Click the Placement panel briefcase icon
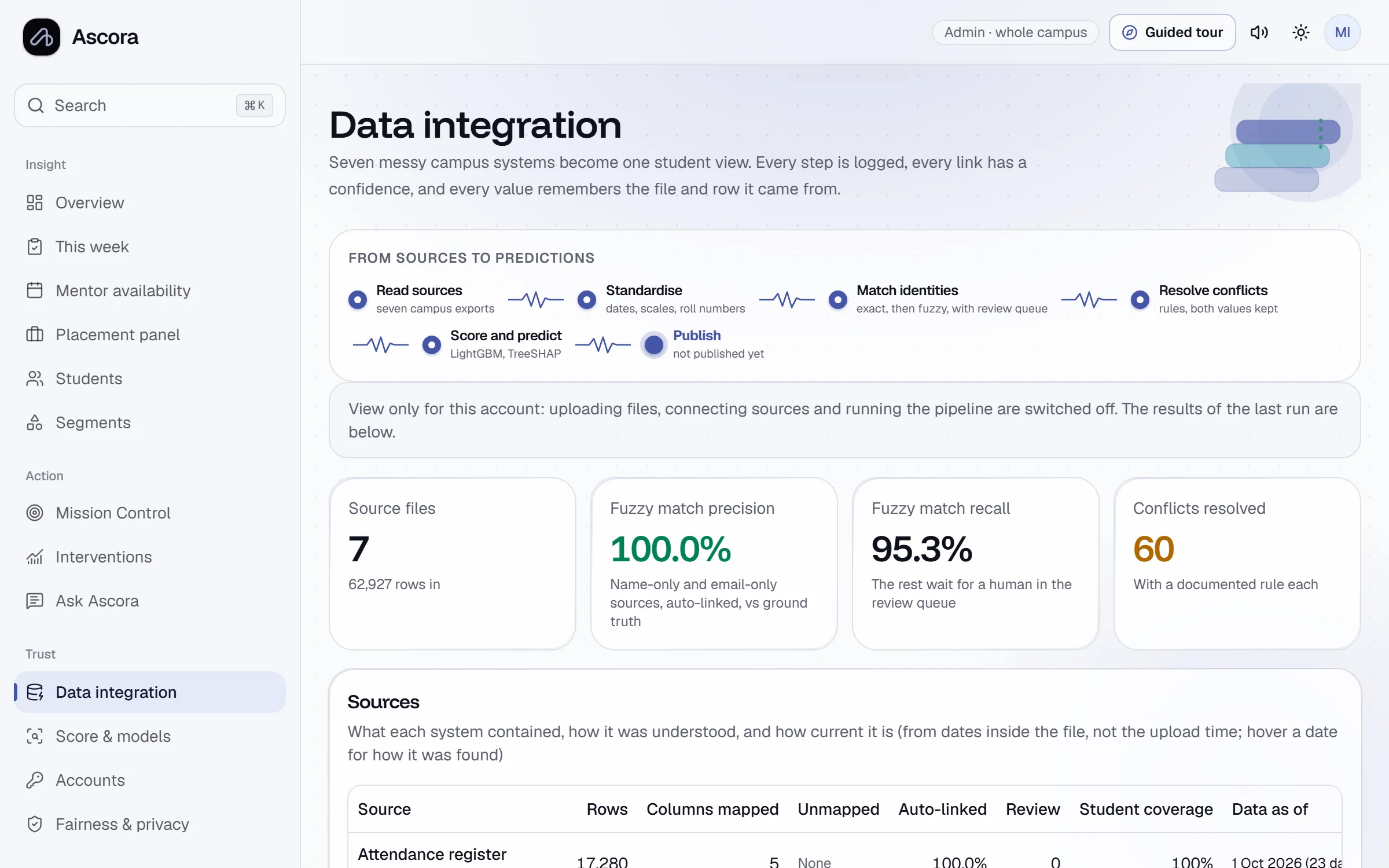This screenshot has width=1389, height=868. pyautogui.click(x=35, y=334)
